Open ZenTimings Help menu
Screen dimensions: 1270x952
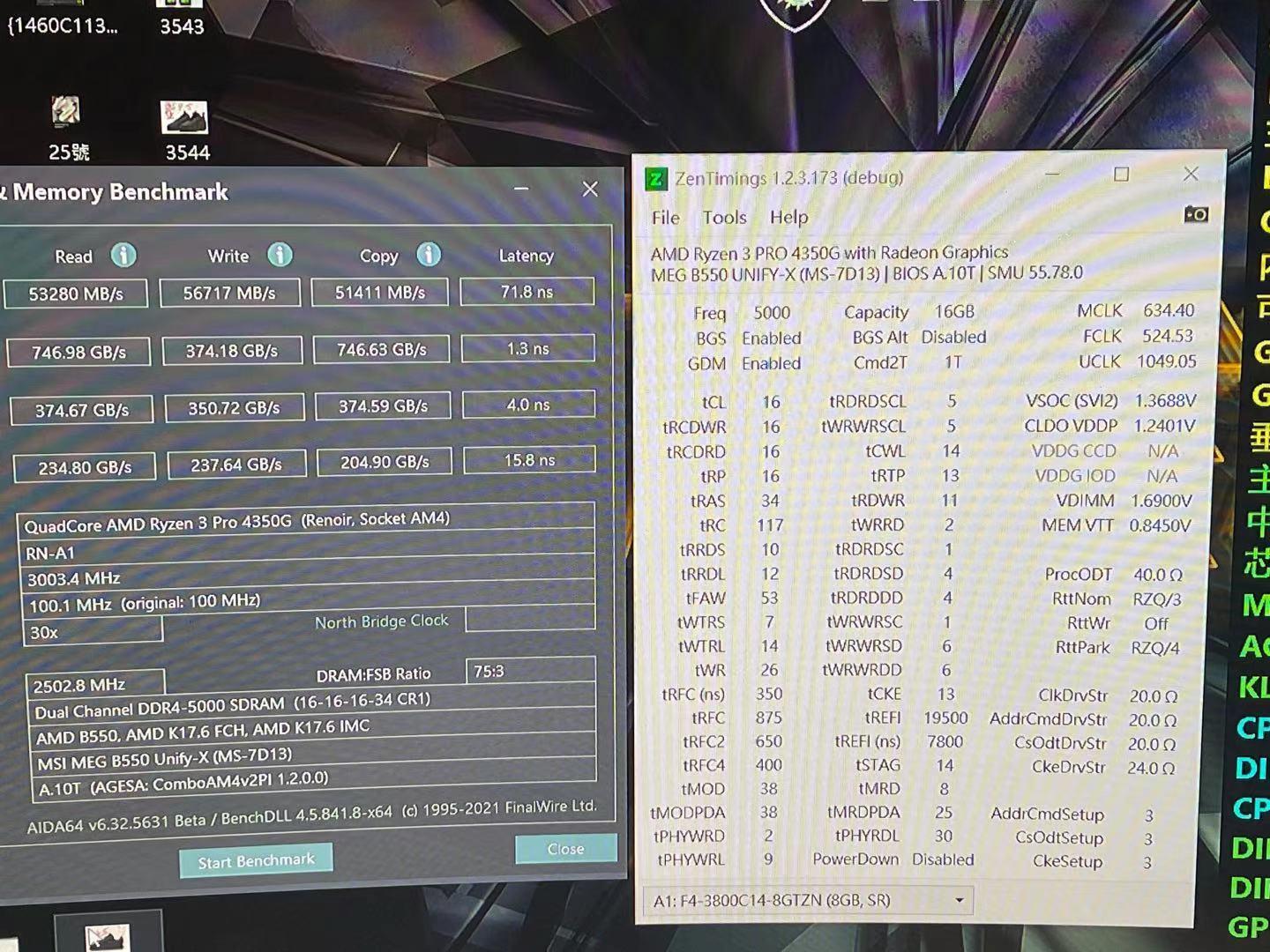point(788,217)
